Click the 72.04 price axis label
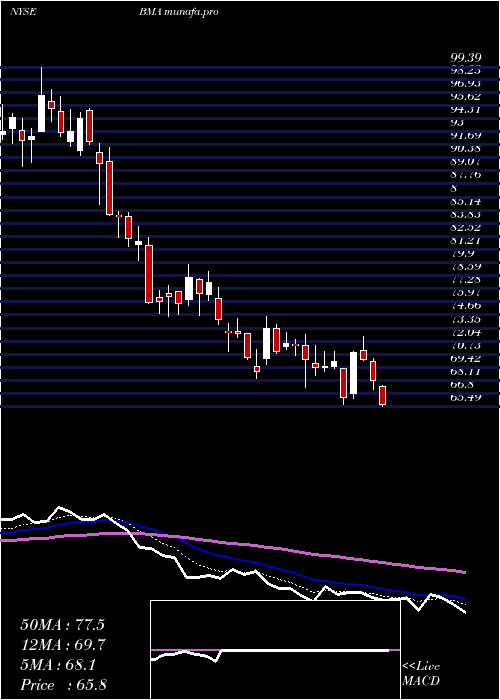This screenshot has height=700, width=500. (x=466, y=333)
